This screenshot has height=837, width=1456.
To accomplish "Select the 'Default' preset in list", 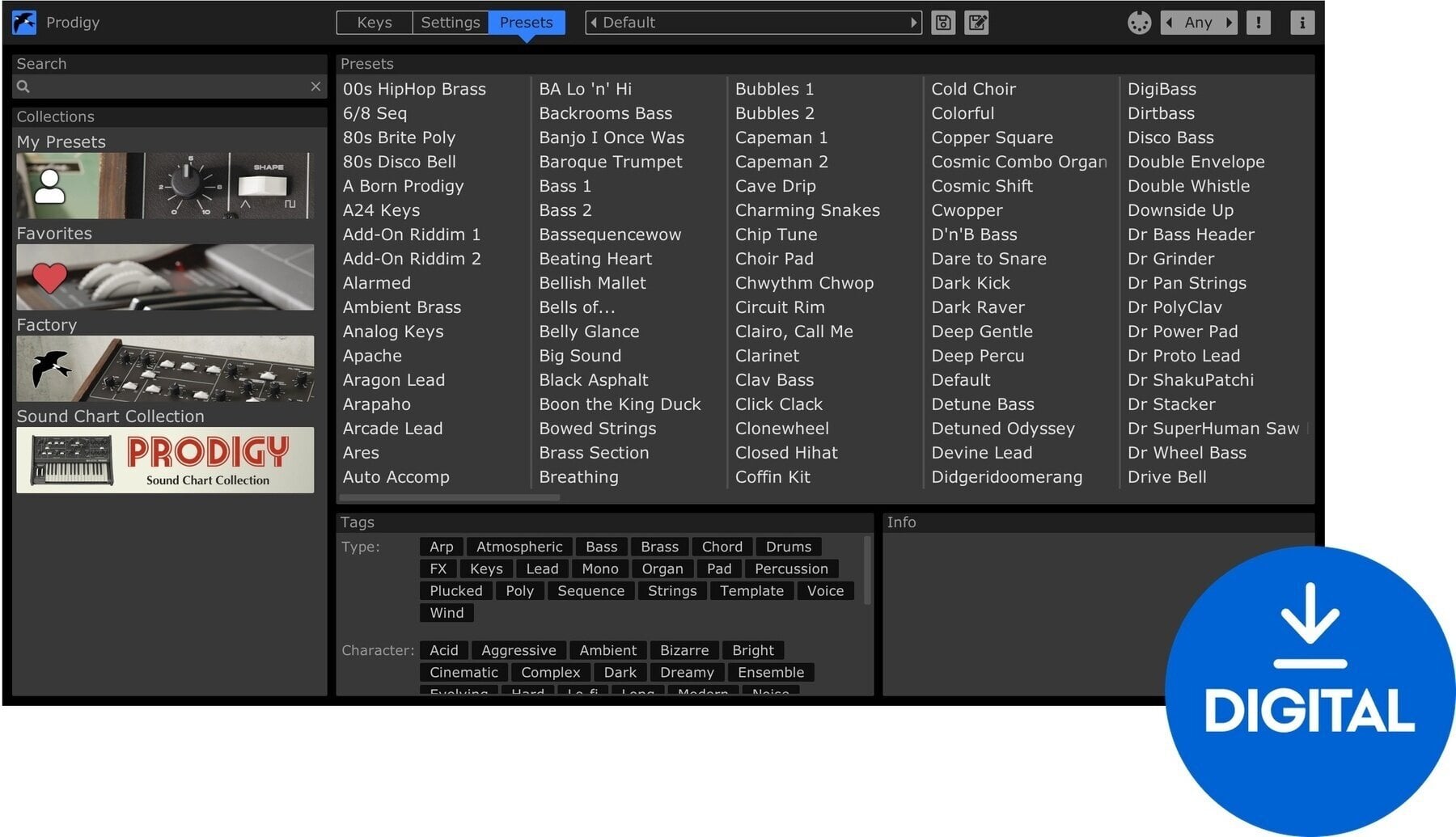I will [x=961, y=380].
